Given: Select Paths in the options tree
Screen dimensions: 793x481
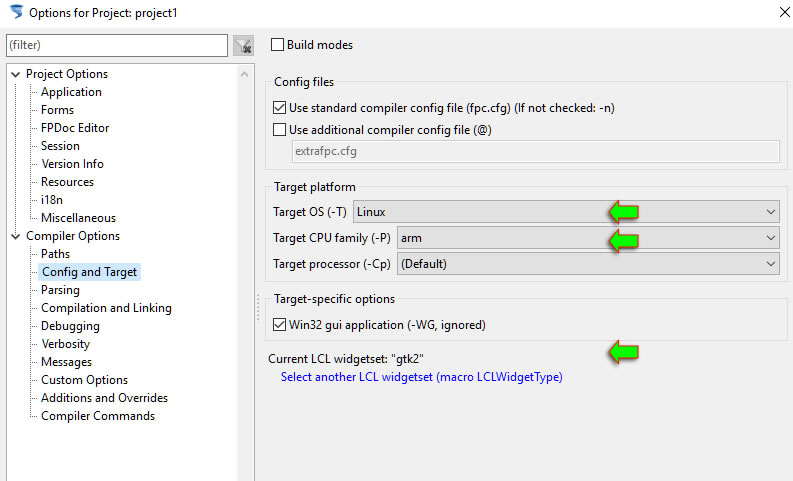Looking at the screenshot, I should coord(55,254).
